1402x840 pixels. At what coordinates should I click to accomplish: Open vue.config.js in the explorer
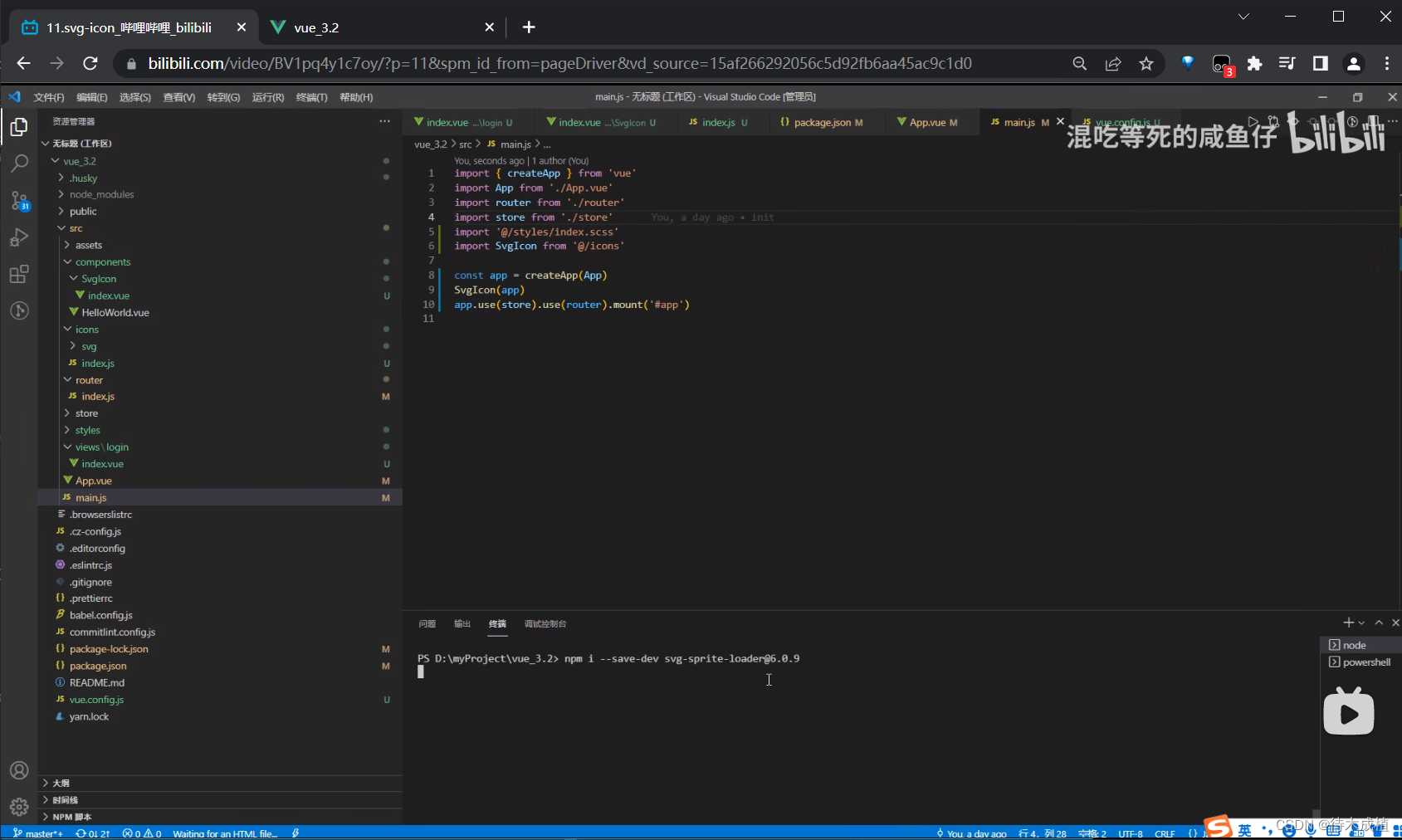click(96, 700)
